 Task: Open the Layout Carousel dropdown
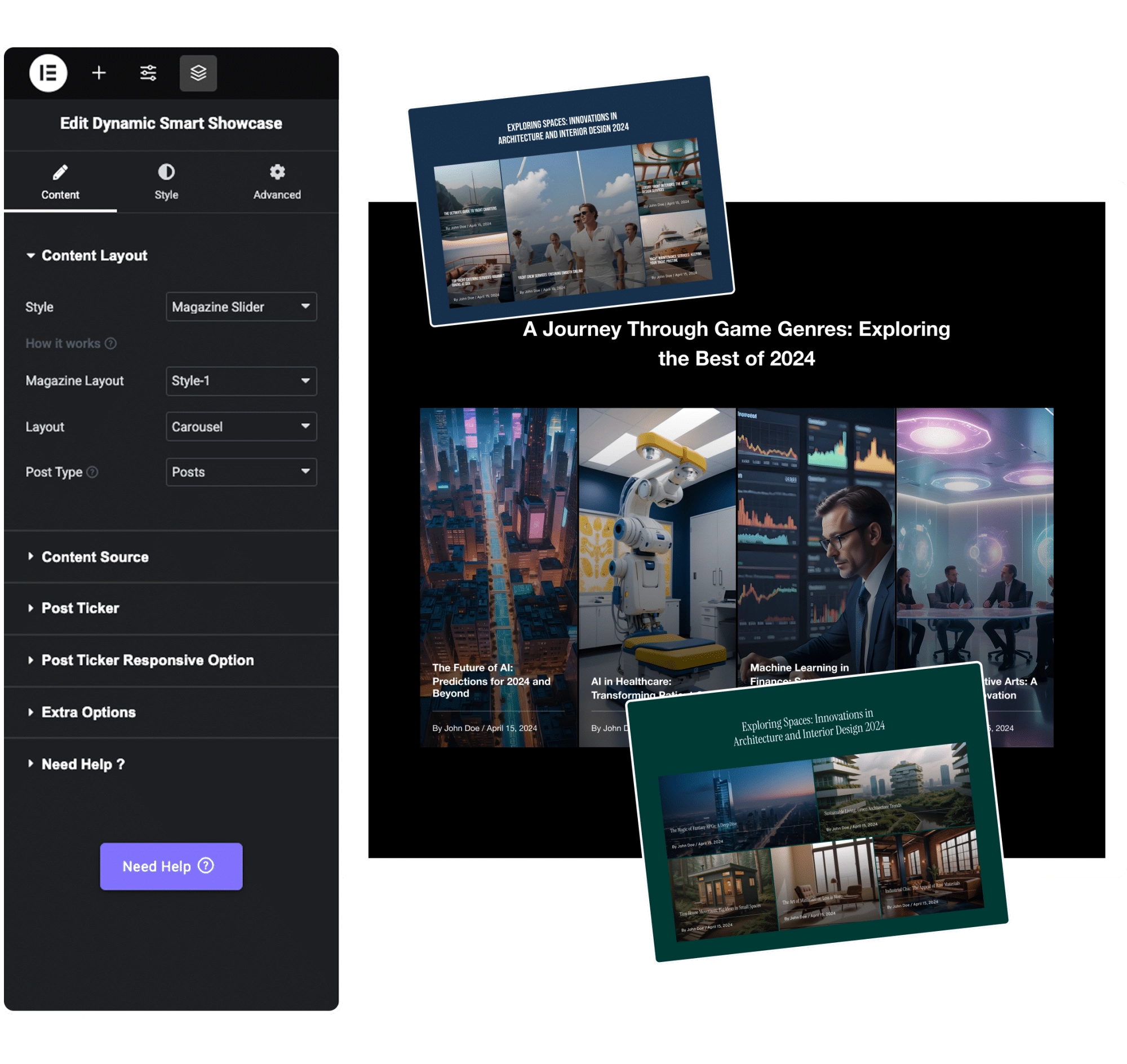(241, 427)
